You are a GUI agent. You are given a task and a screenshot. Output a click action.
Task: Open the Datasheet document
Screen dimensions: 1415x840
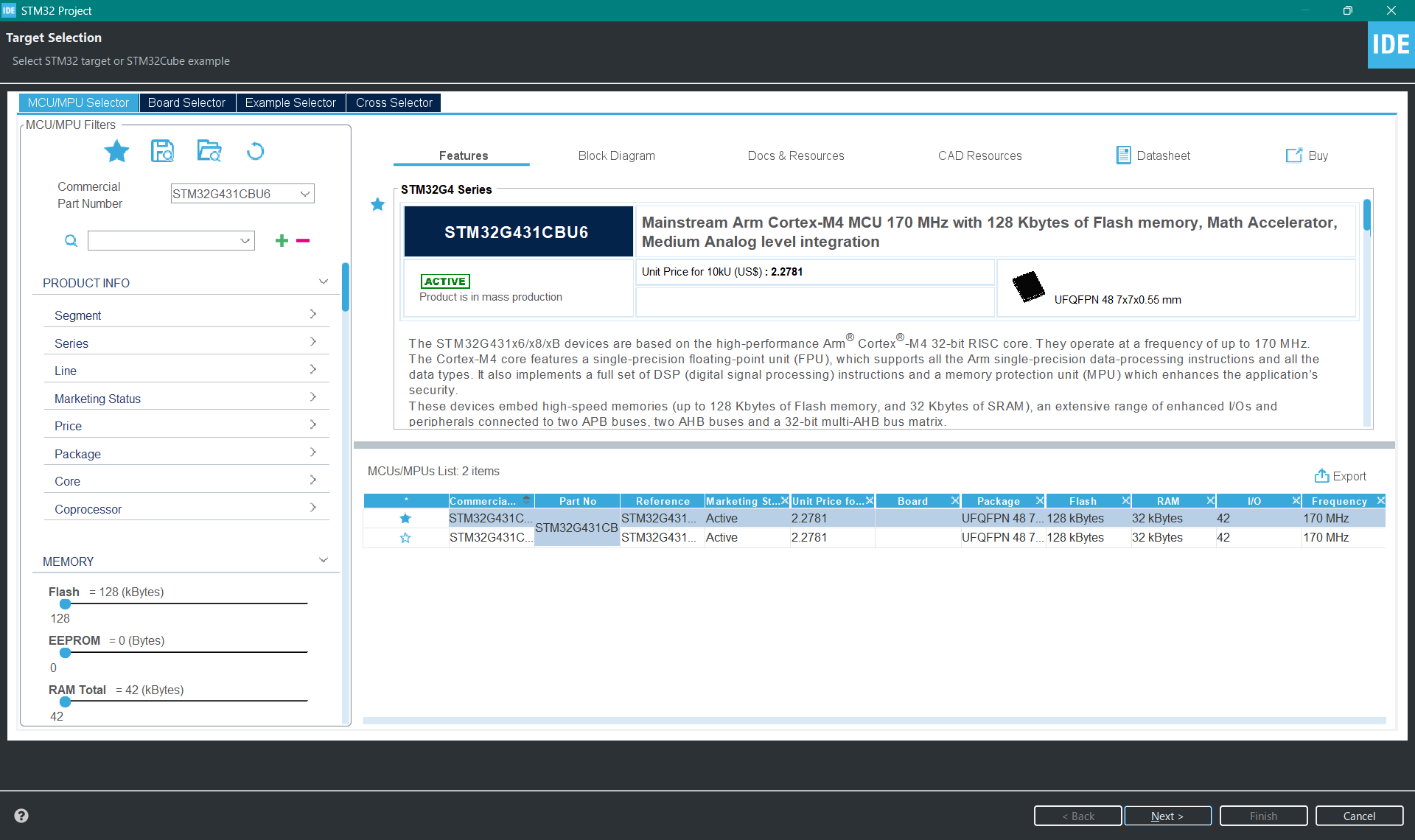pos(1153,155)
